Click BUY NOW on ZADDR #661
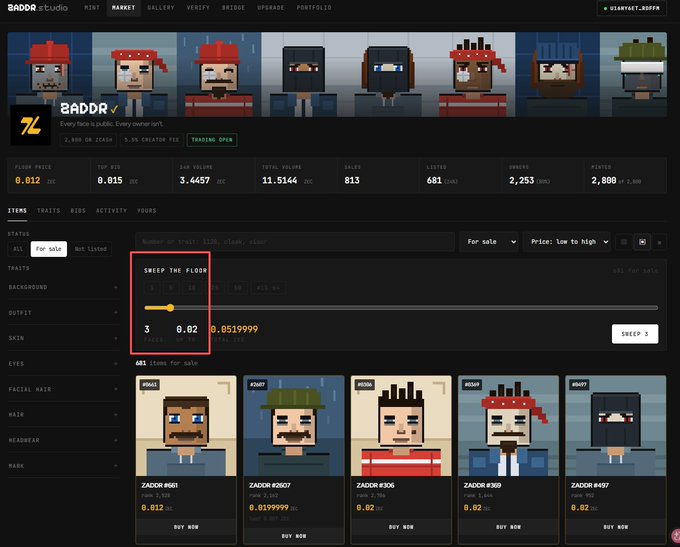 186,527
